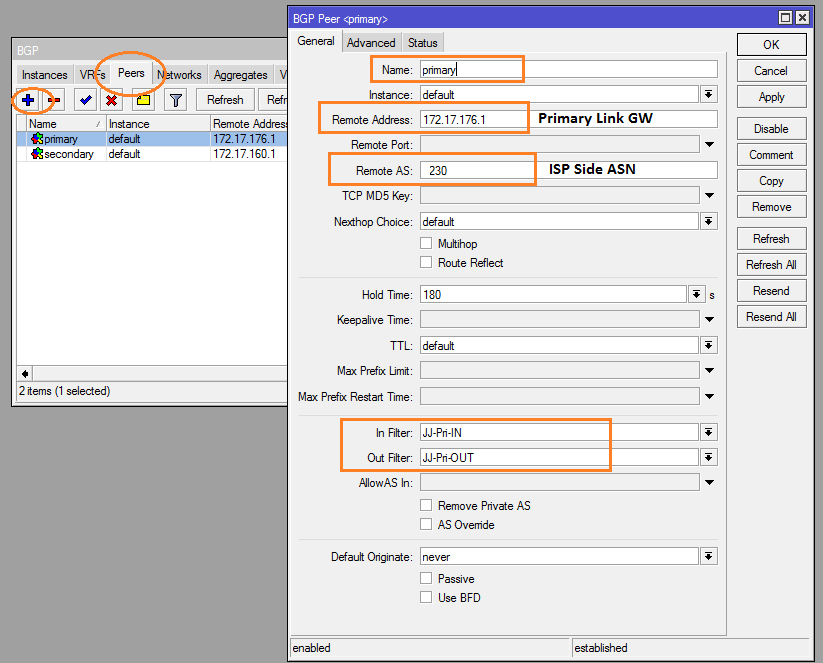Apply the BGP peer settings
The image size is (823, 663).
tap(771, 96)
